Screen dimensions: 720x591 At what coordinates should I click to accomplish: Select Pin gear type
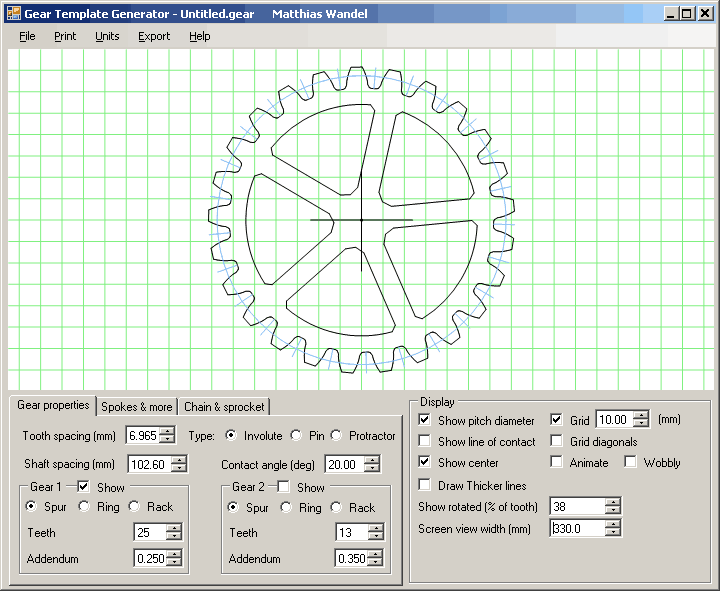click(x=296, y=436)
